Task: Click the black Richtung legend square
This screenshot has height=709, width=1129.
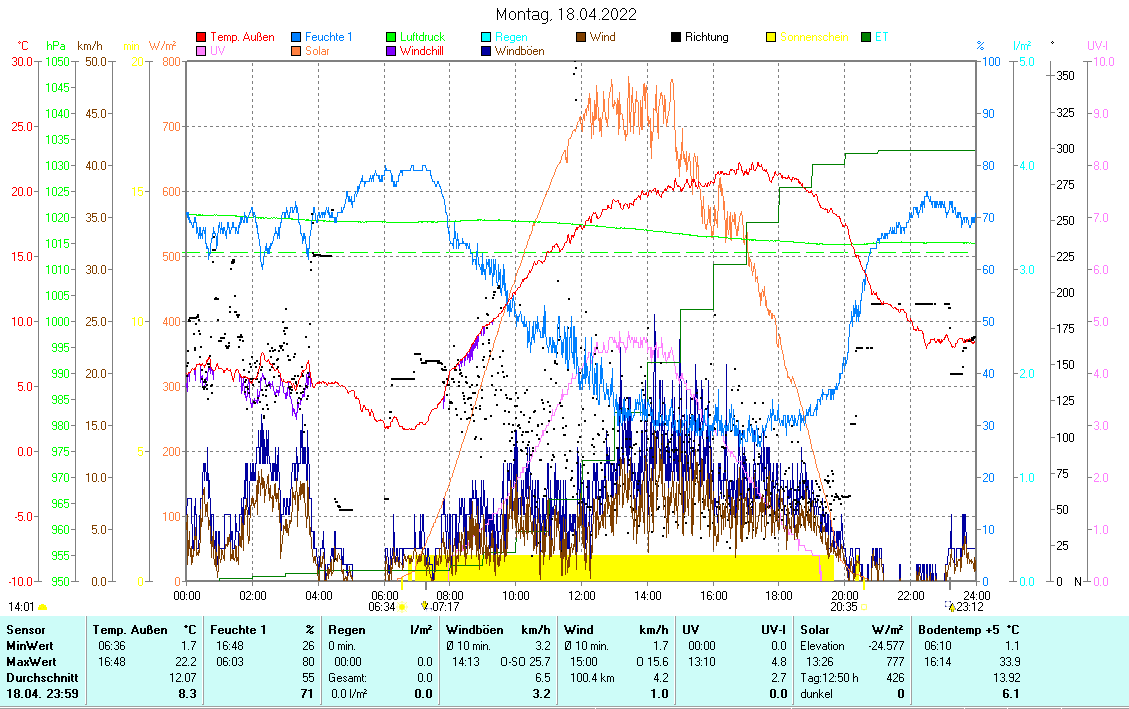Action: [676, 37]
